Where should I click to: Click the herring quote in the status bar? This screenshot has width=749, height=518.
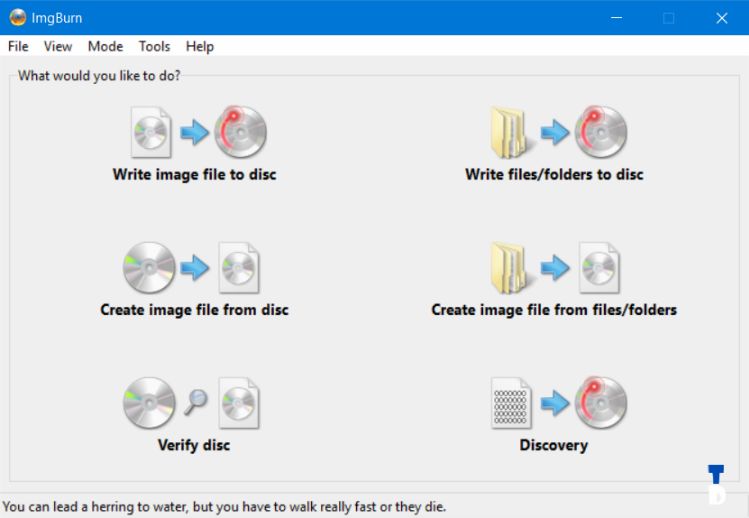224,507
